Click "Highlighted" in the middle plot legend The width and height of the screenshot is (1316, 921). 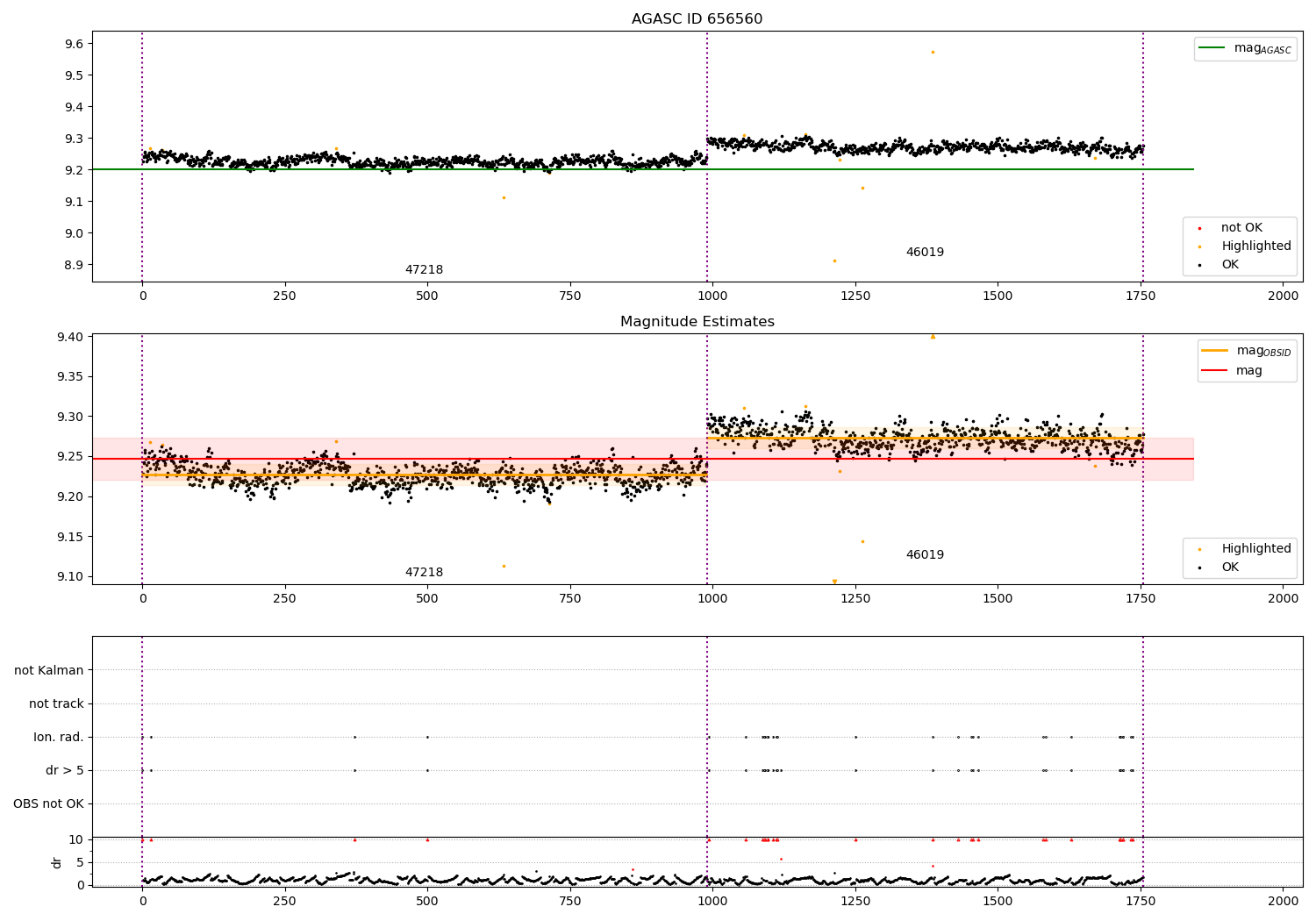click(x=1255, y=549)
